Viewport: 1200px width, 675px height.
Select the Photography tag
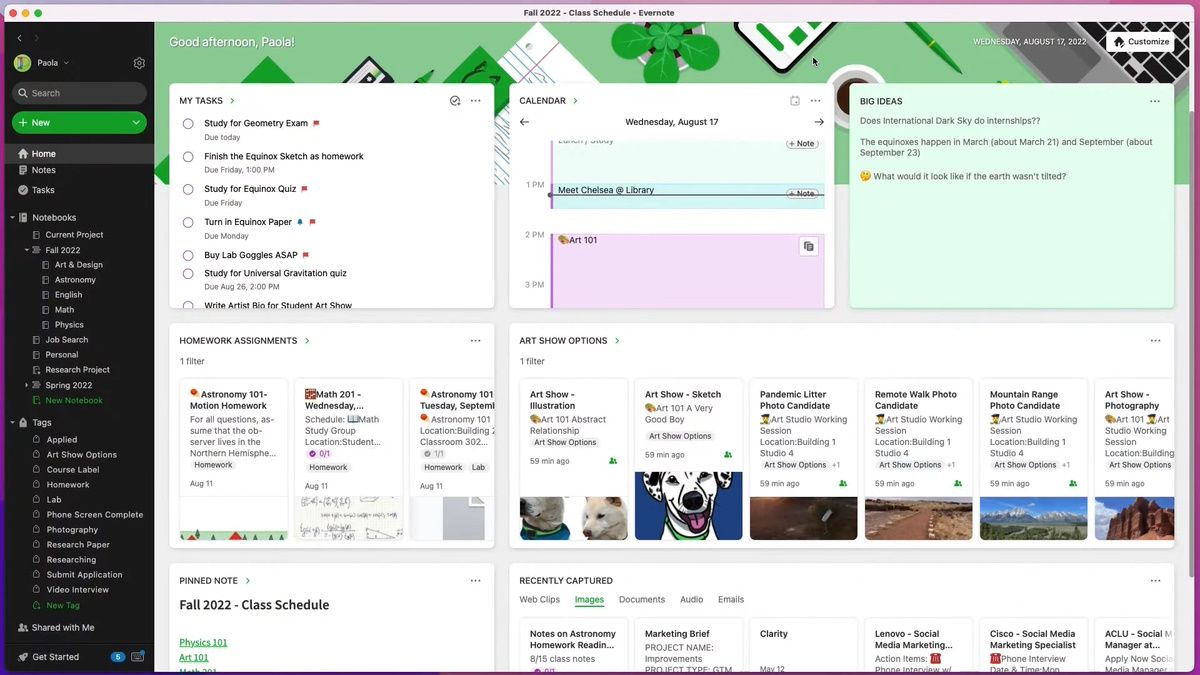(72, 530)
